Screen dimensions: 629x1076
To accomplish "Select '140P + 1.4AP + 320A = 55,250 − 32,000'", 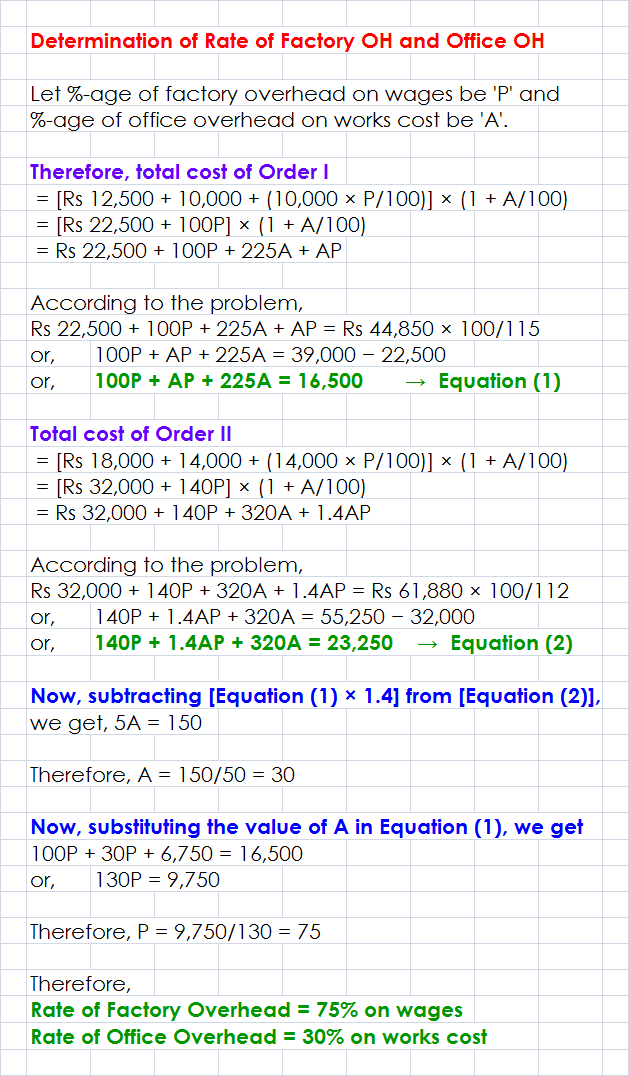I will 285,616.
